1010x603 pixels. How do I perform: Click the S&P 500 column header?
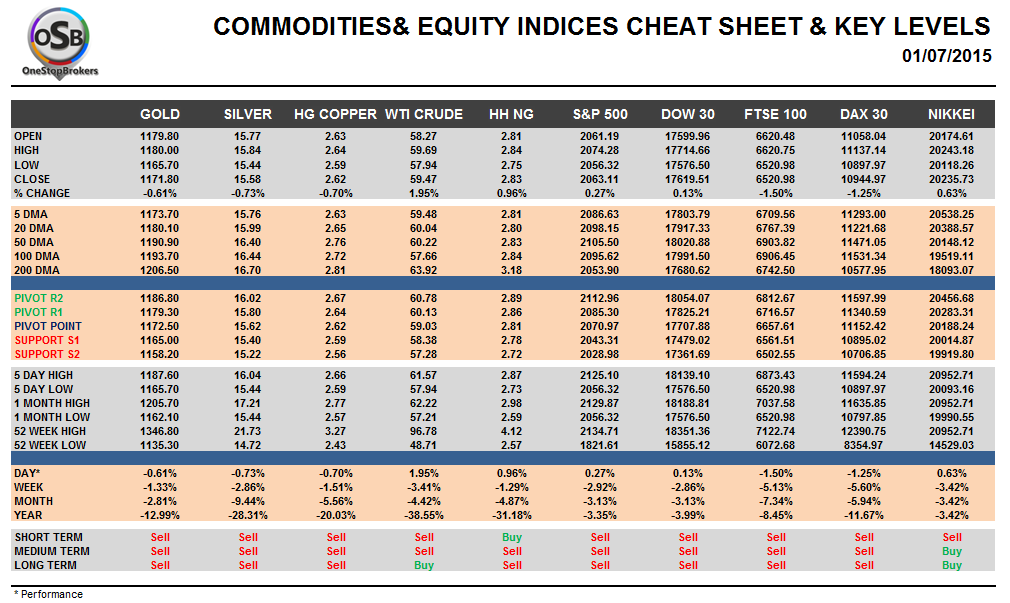600,114
